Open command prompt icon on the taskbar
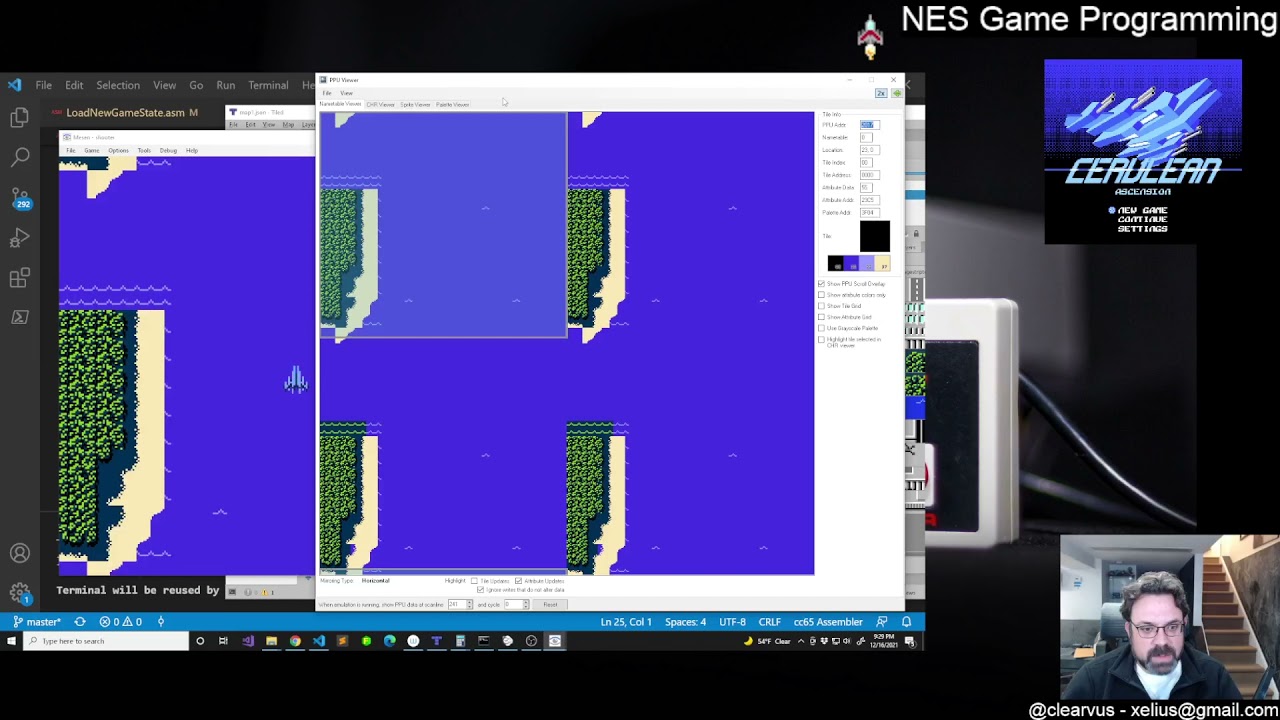This screenshot has height=720, width=1280. pyautogui.click(x=484, y=641)
